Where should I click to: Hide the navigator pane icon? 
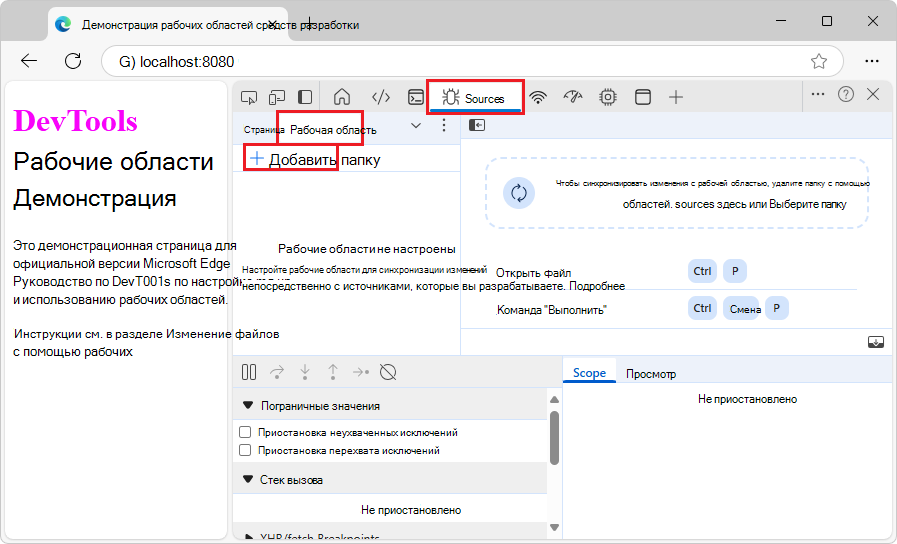pyautogui.click(x=477, y=125)
